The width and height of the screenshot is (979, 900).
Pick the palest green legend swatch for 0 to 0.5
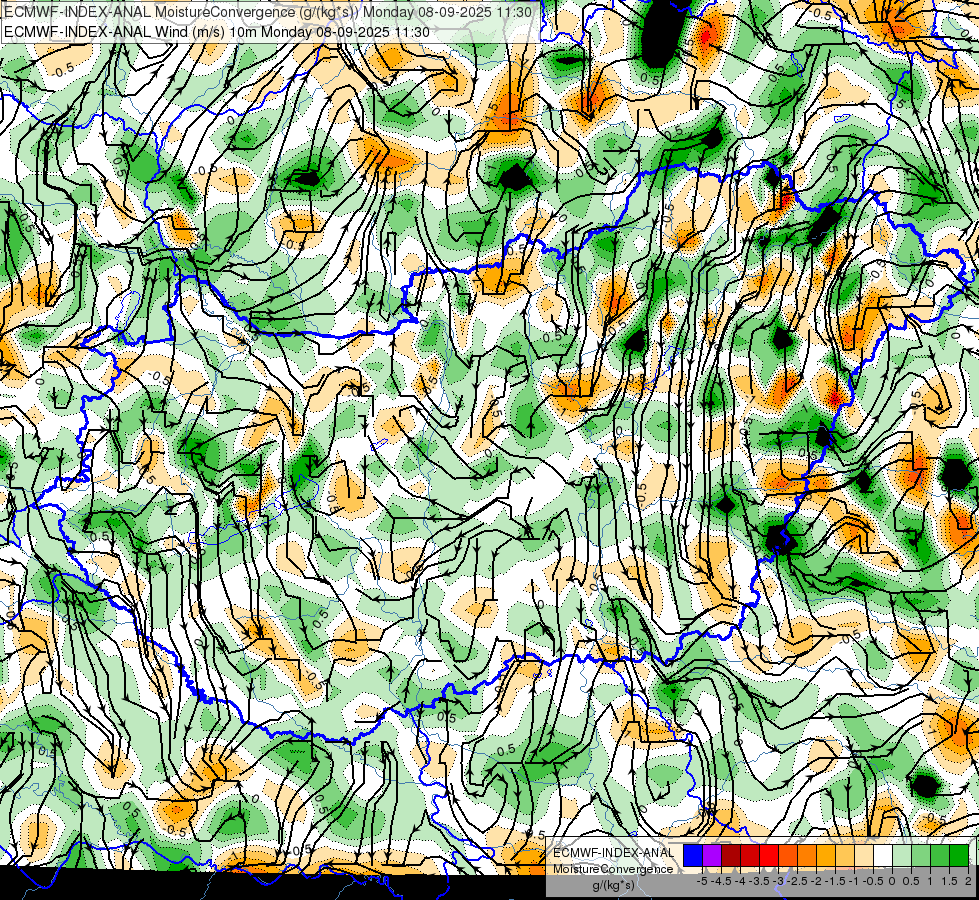point(902,855)
